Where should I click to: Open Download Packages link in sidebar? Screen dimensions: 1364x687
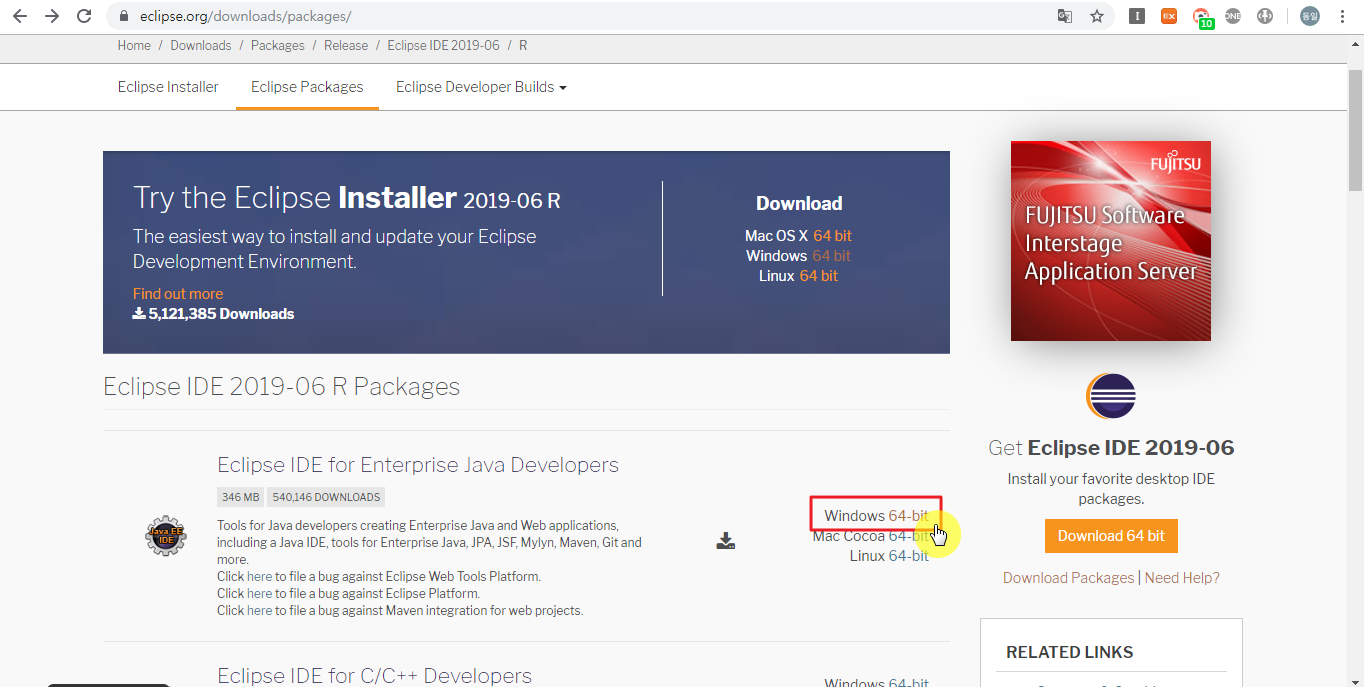(1068, 578)
